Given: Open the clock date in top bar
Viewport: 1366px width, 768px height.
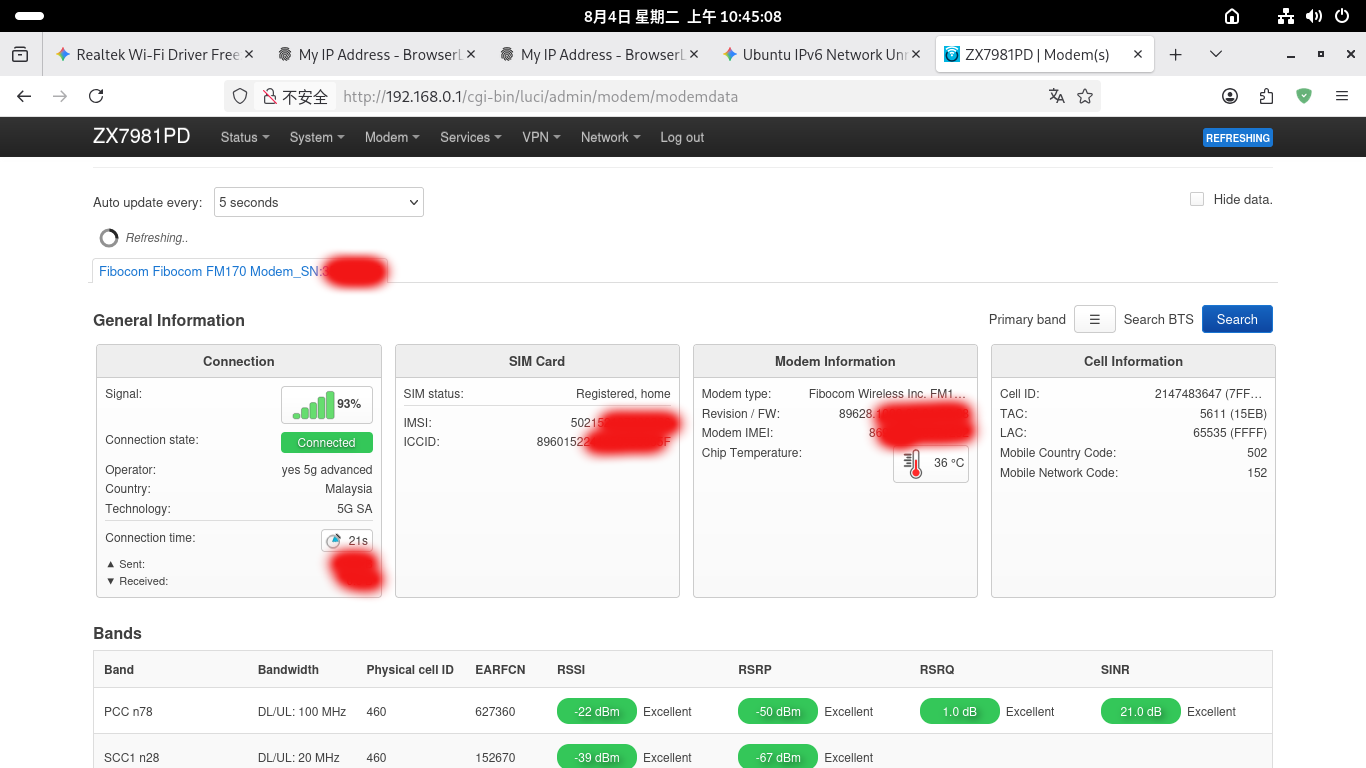Looking at the screenshot, I should coord(683,16).
